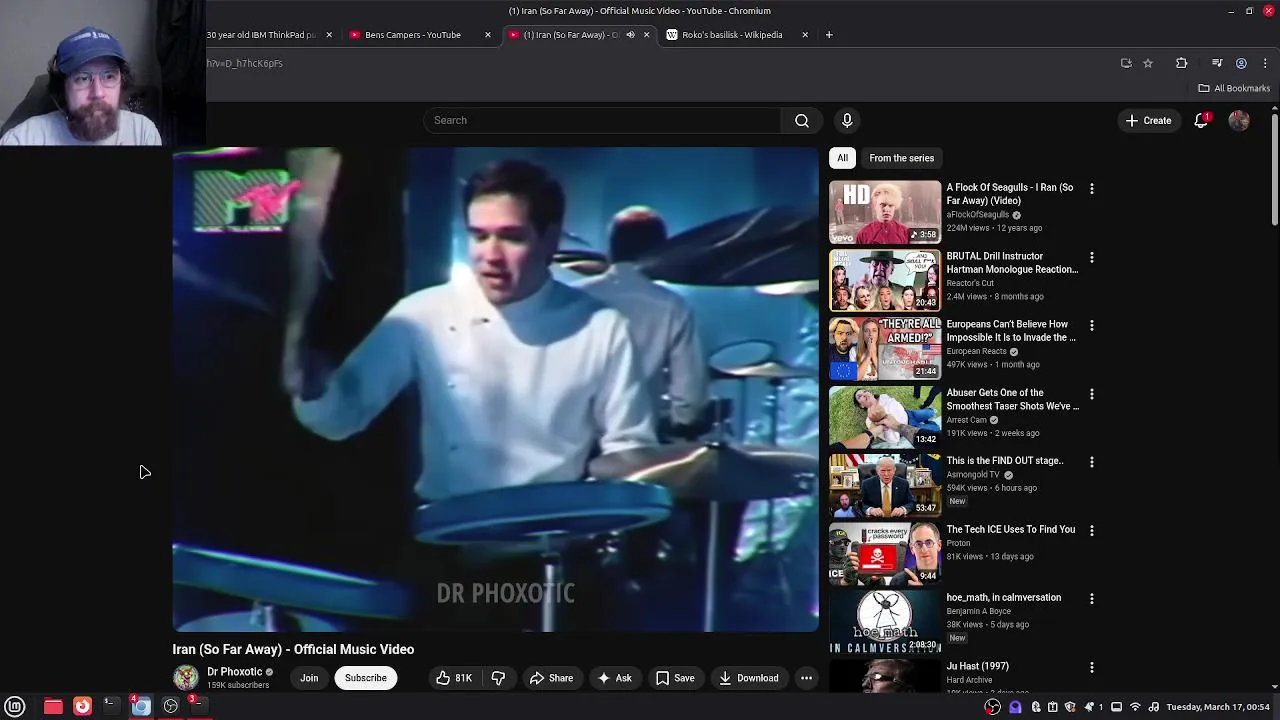
Task: Switch to Roko's basilisk - Wikipedia tab
Action: pyautogui.click(x=732, y=35)
